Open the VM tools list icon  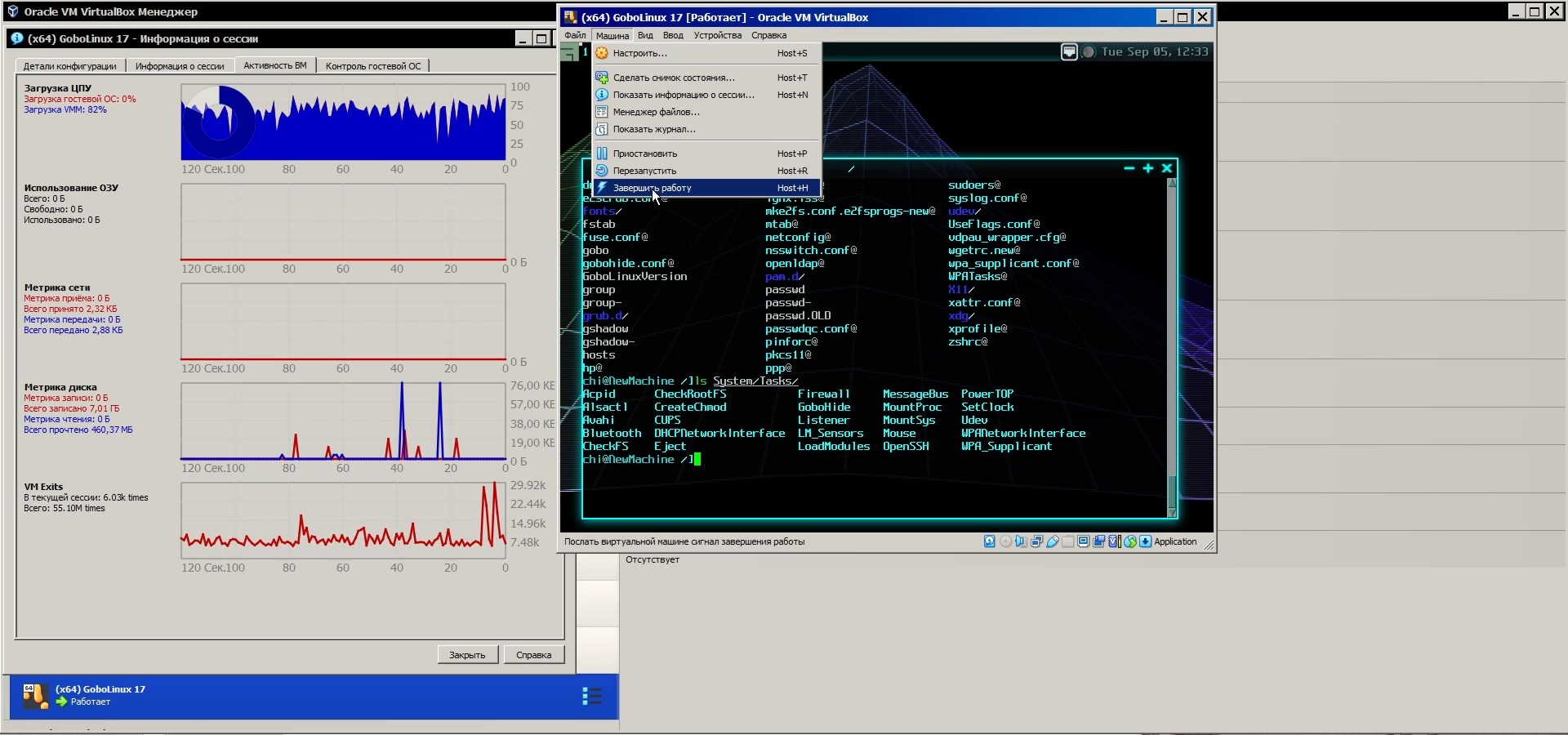[x=591, y=696]
